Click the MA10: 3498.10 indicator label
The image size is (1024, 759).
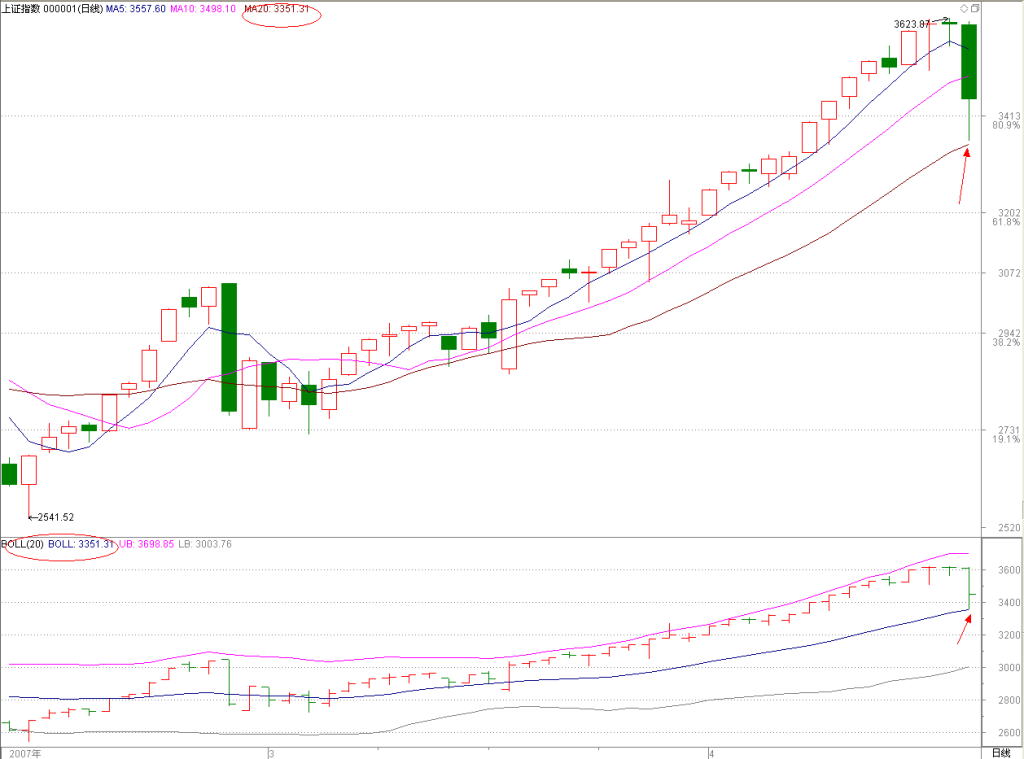click(203, 9)
